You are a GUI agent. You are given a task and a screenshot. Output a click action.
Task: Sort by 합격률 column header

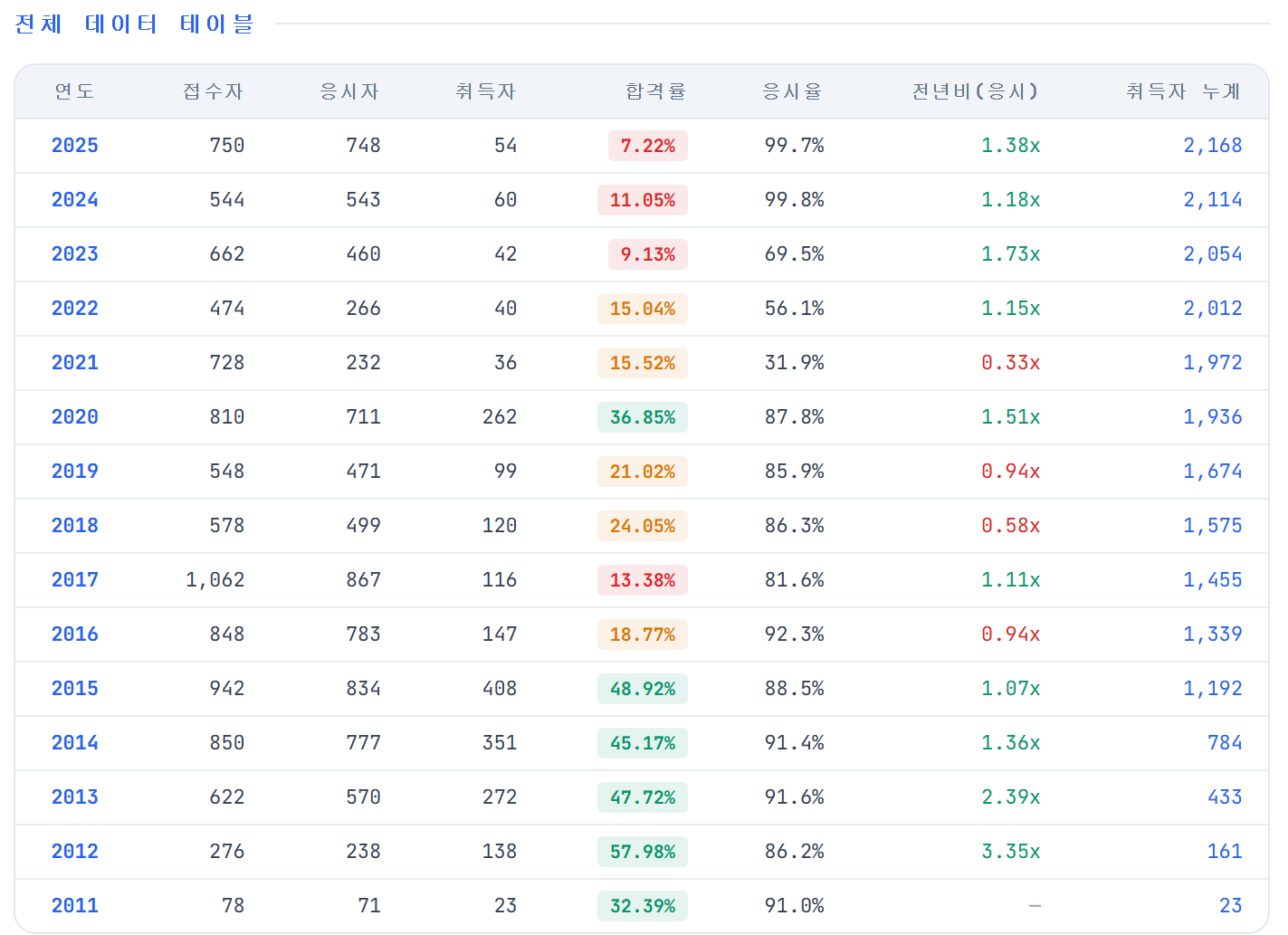tap(656, 91)
